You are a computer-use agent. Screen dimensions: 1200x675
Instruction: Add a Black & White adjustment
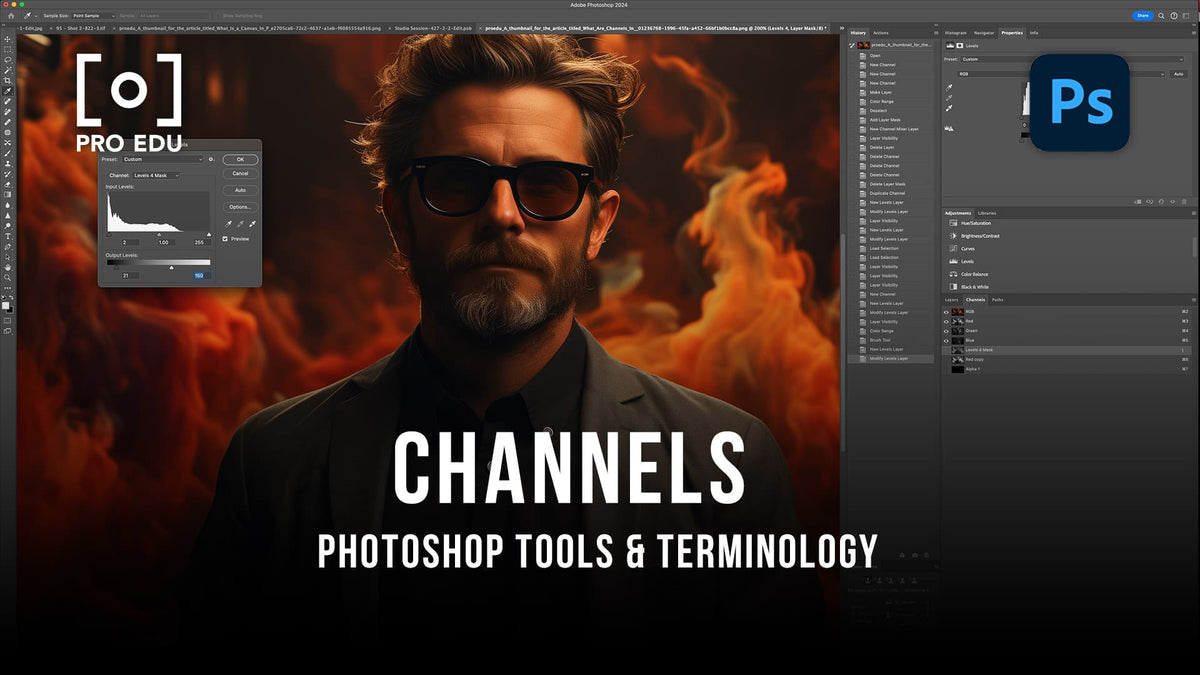click(967, 287)
